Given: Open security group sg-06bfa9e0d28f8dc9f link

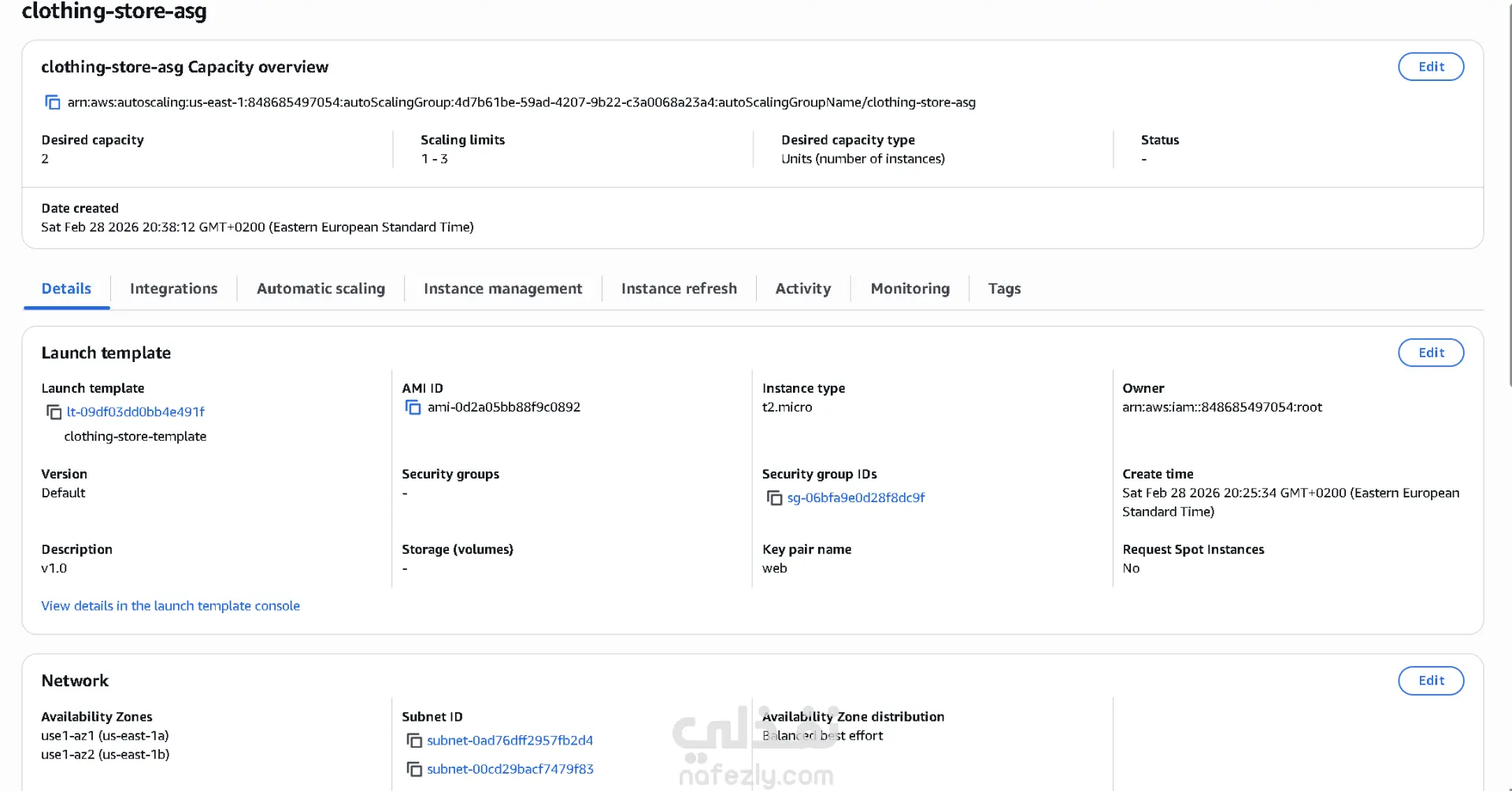Looking at the screenshot, I should [856, 497].
